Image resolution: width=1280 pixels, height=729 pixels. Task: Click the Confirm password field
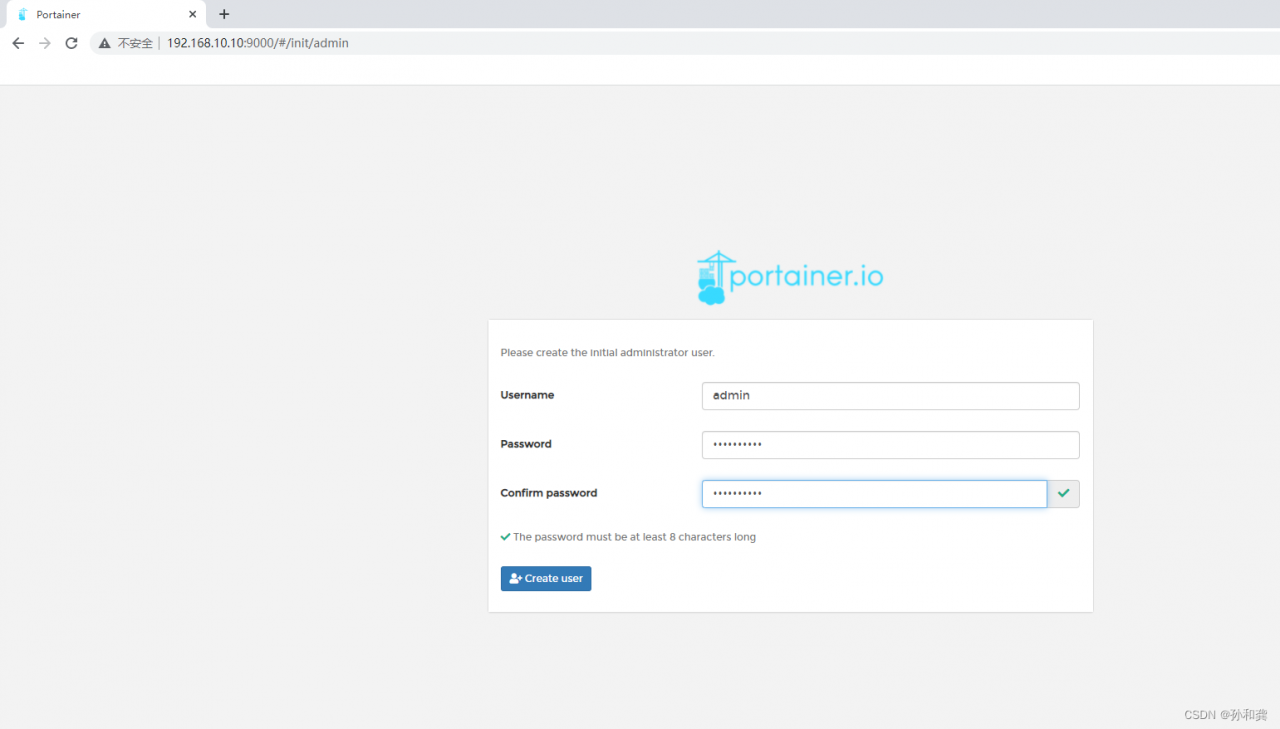[x=874, y=494]
